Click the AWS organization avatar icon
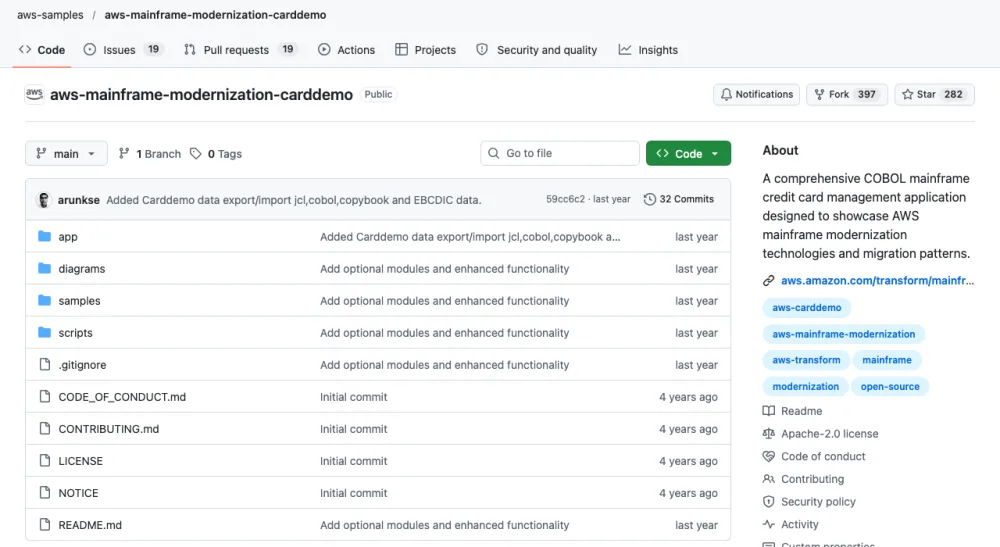Viewport: 1000px width, 547px height. click(x=34, y=94)
